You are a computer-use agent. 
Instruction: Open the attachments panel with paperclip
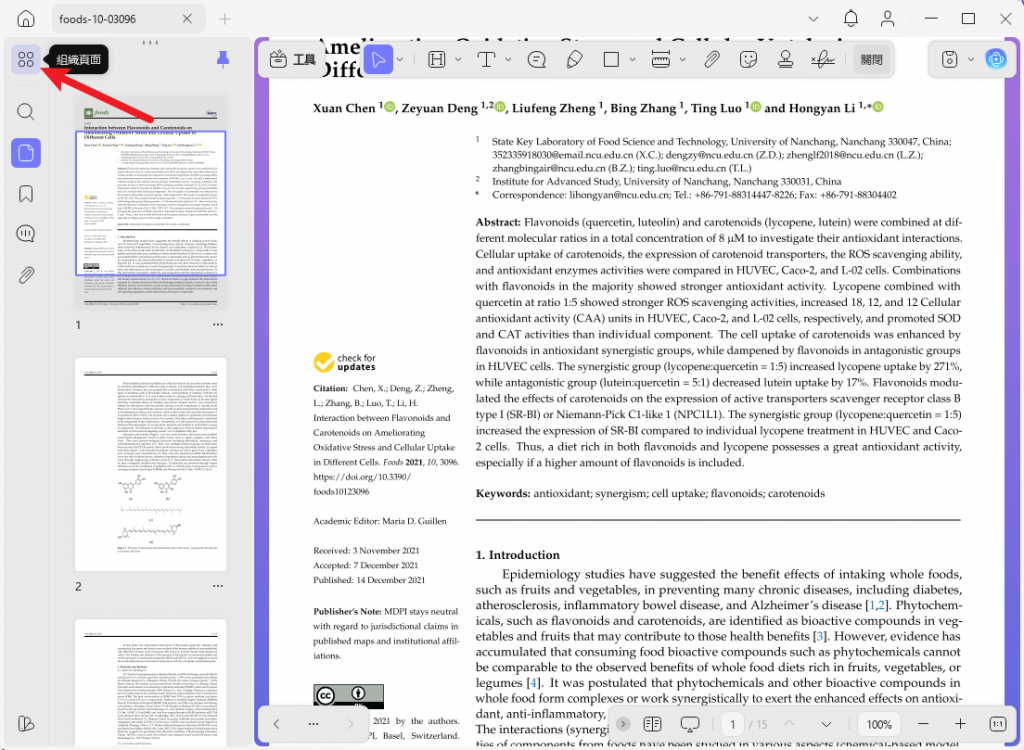click(x=26, y=275)
